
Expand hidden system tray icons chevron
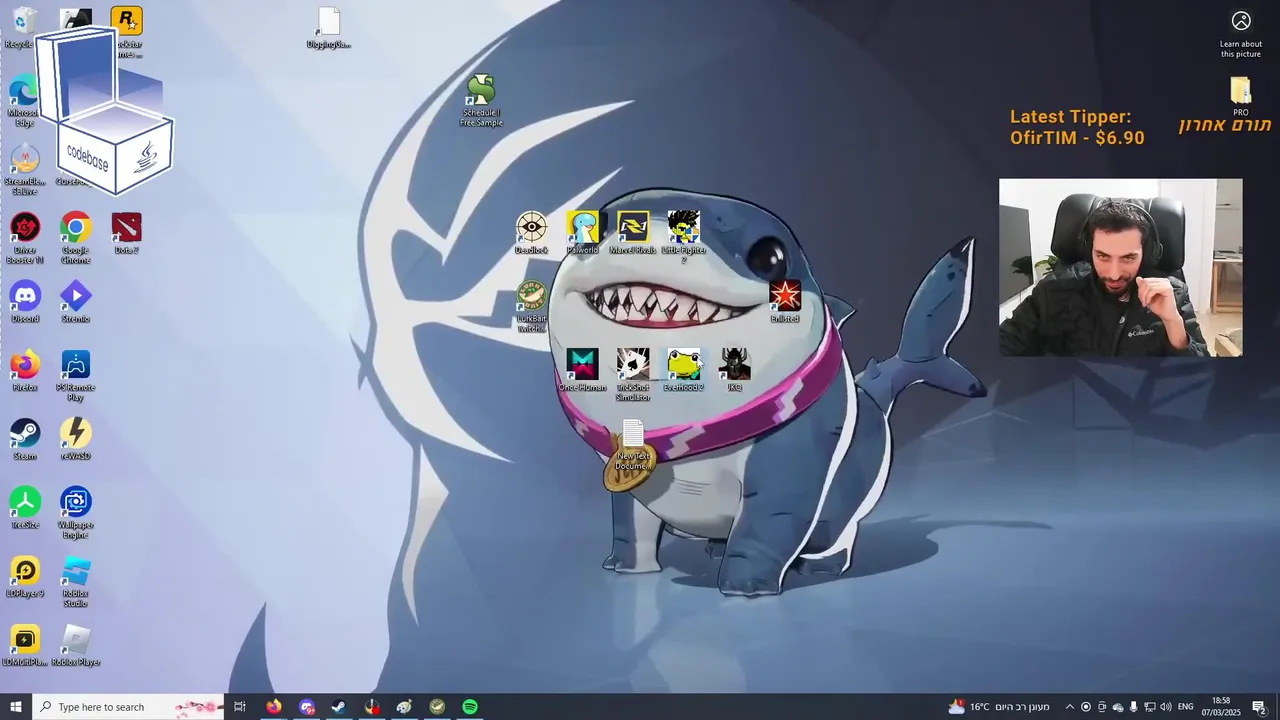click(x=1069, y=707)
